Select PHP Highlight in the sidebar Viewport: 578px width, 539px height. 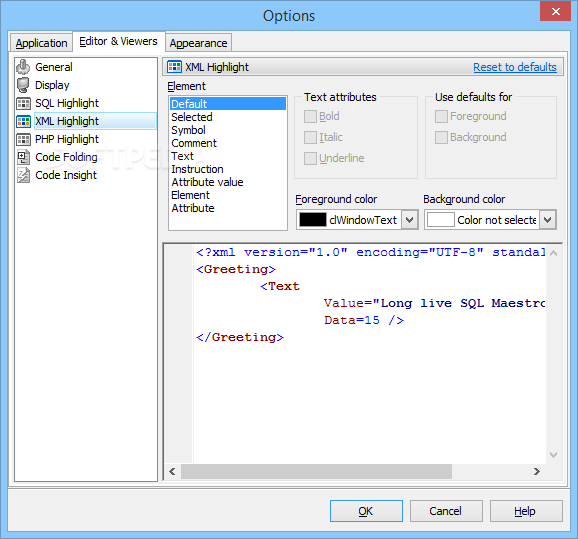[67, 139]
